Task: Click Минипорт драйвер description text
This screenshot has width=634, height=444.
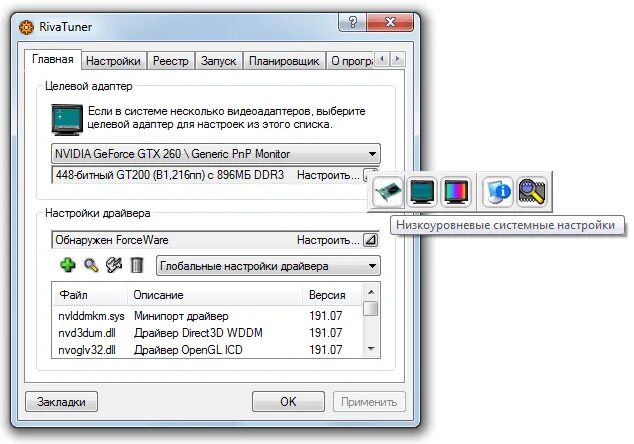Action: [x=181, y=316]
